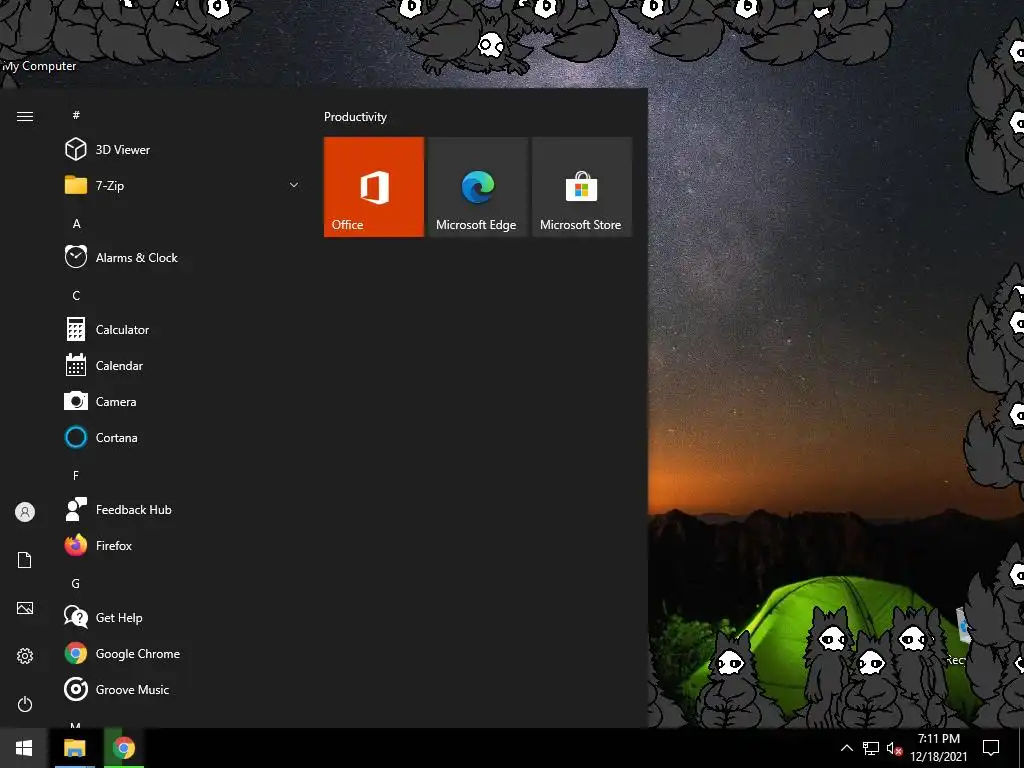Open the Power options icon
Viewport: 1024px width, 768px height.
pyautogui.click(x=25, y=704)
